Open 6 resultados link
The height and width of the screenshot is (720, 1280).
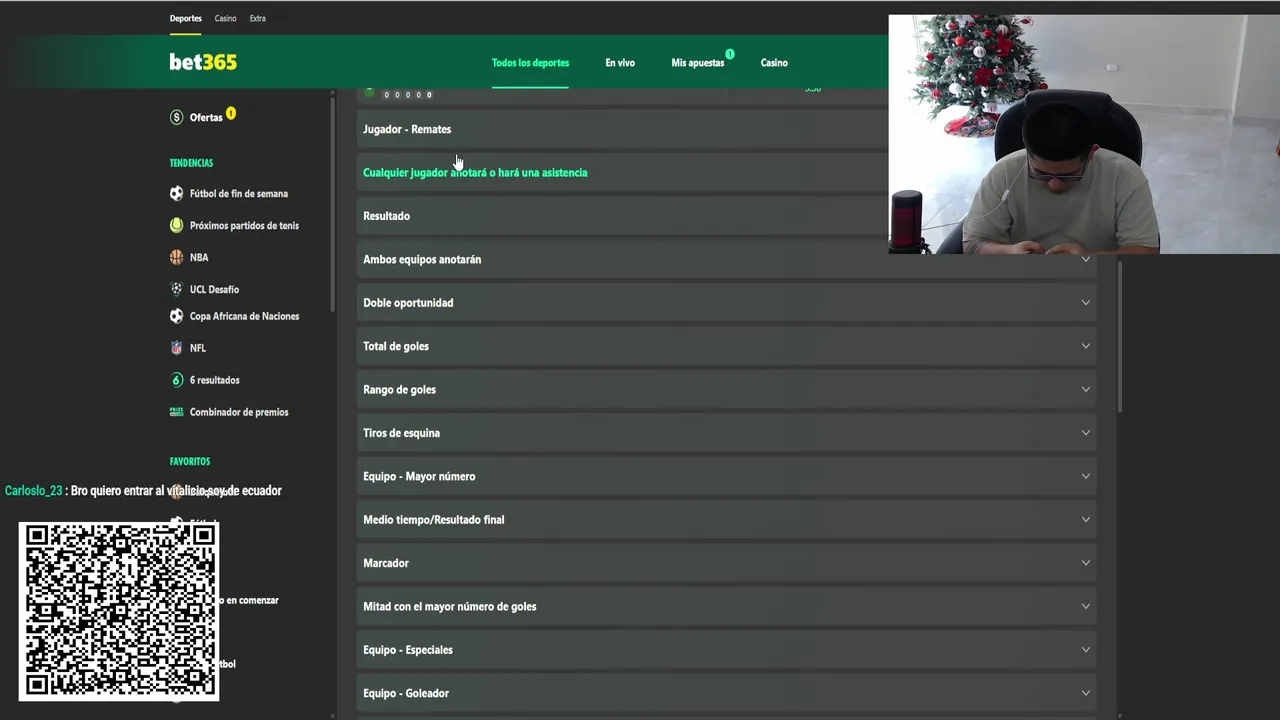[x=215, y=380]
